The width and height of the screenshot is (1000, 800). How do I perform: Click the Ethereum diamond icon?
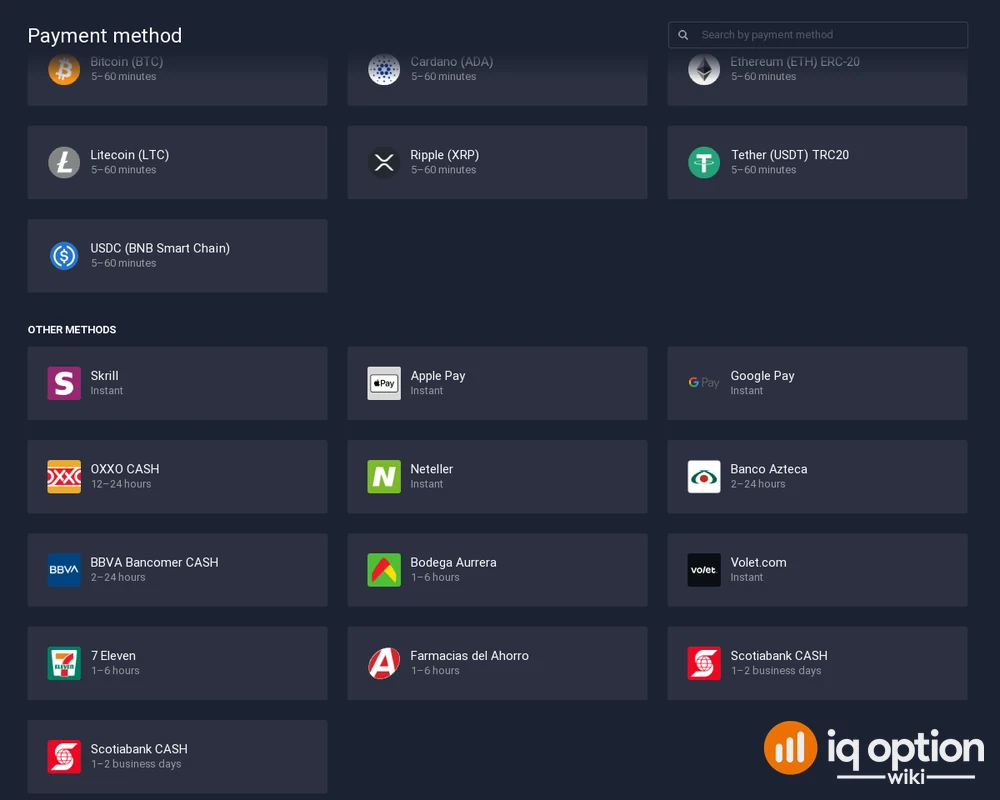click(704, 69)
